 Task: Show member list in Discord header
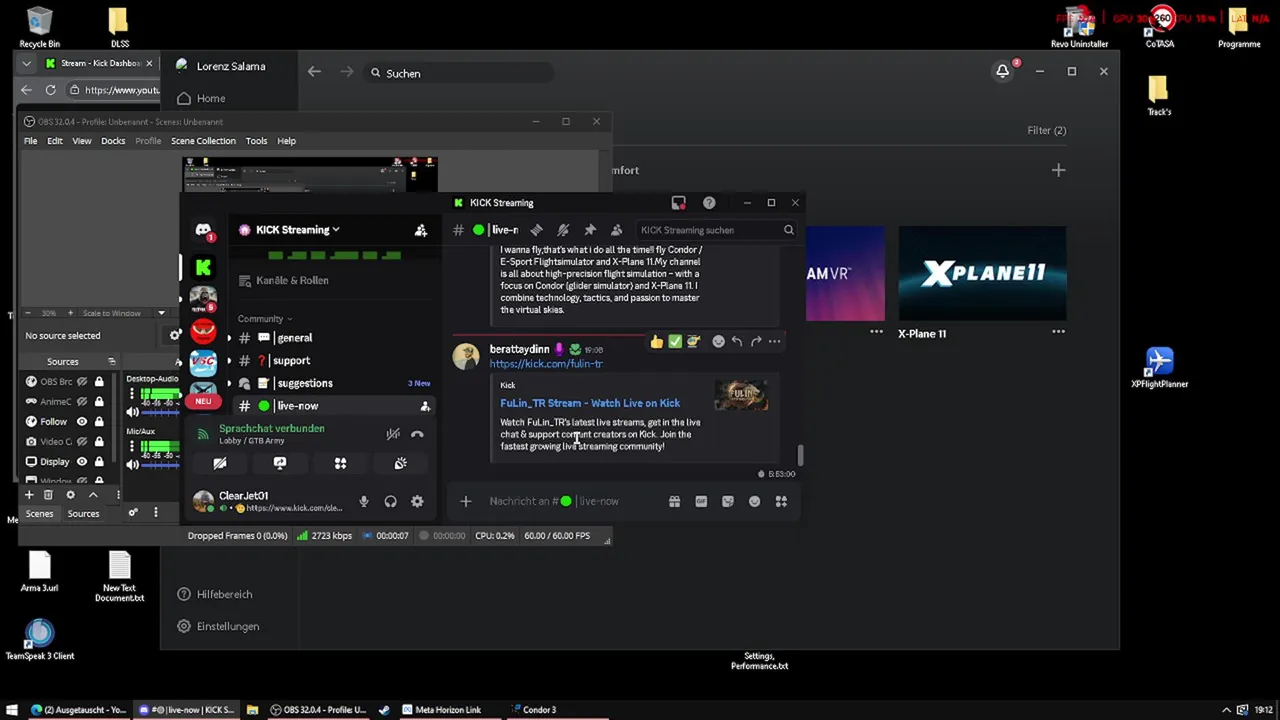tap(616, 230)
